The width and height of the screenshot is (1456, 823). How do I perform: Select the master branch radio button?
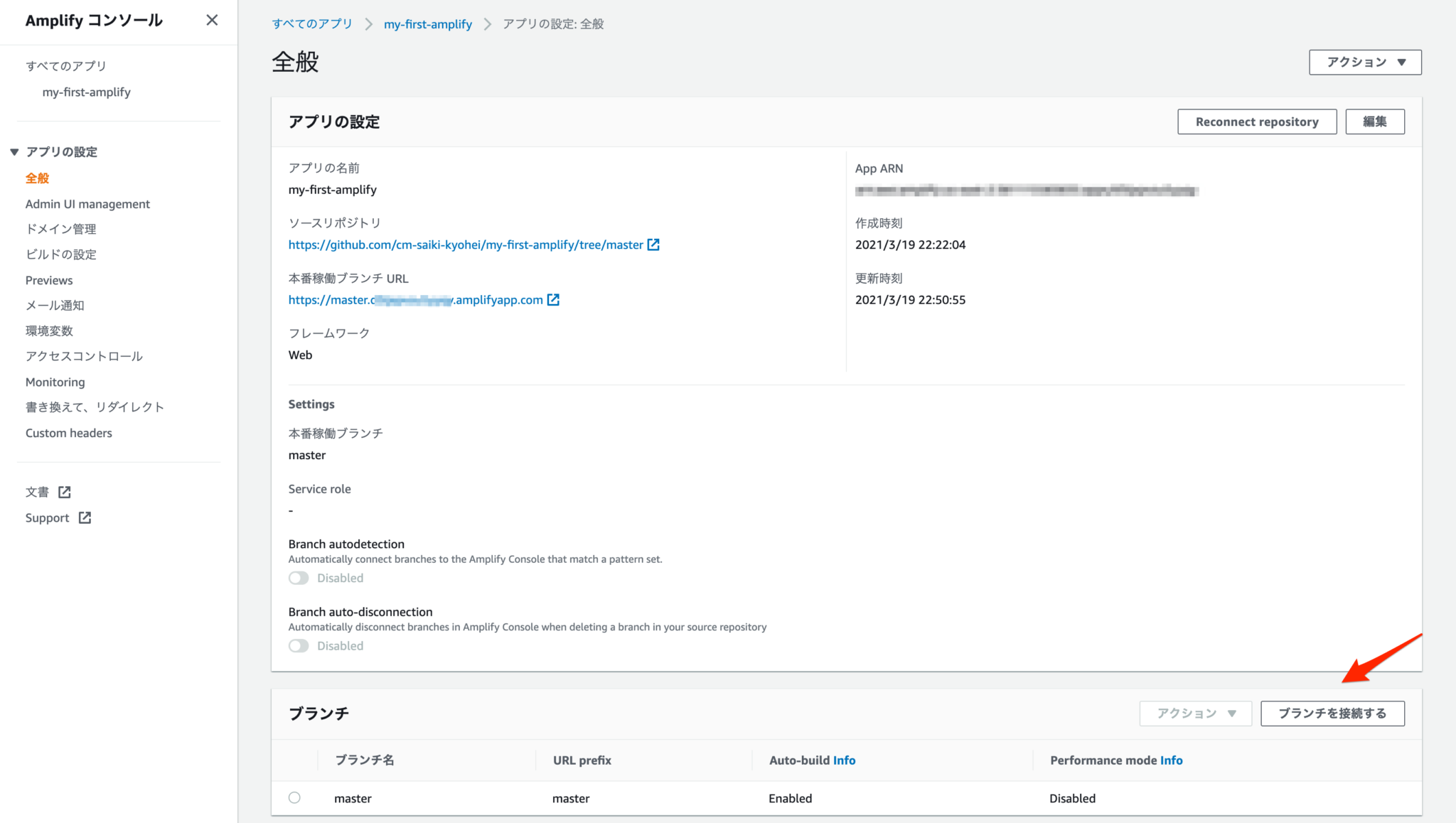[295, 797]
